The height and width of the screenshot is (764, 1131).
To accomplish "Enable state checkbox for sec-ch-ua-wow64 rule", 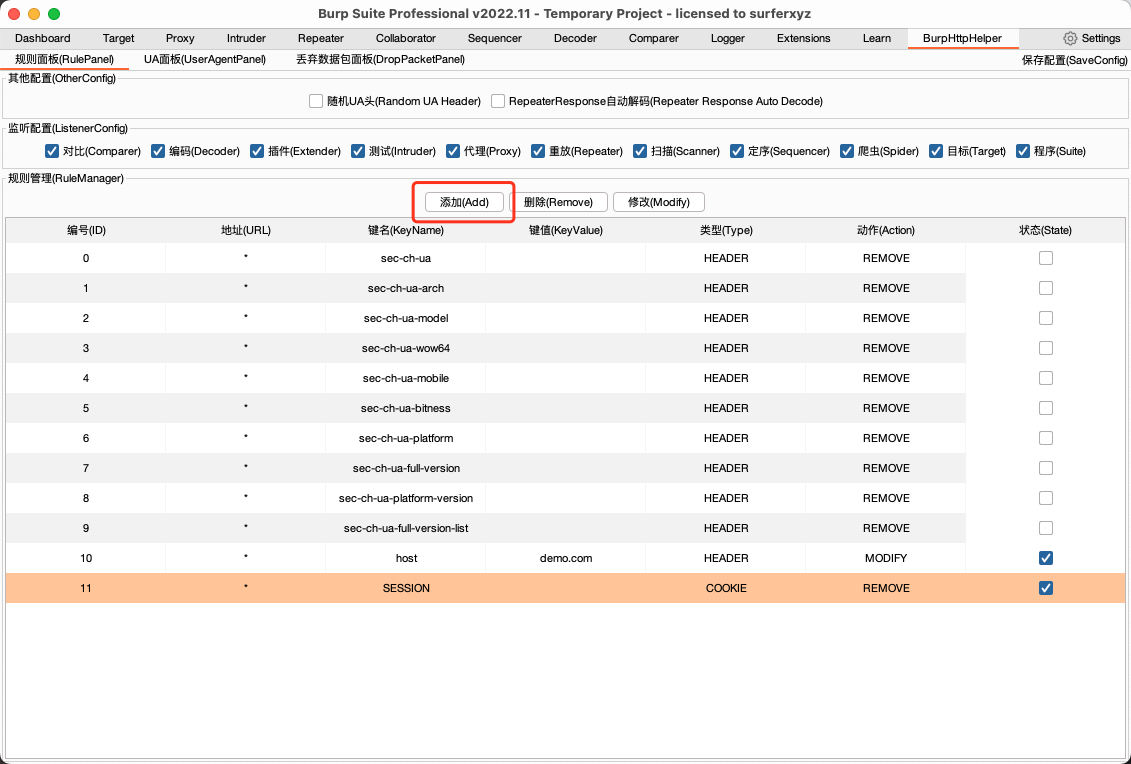I will 1046,348.
